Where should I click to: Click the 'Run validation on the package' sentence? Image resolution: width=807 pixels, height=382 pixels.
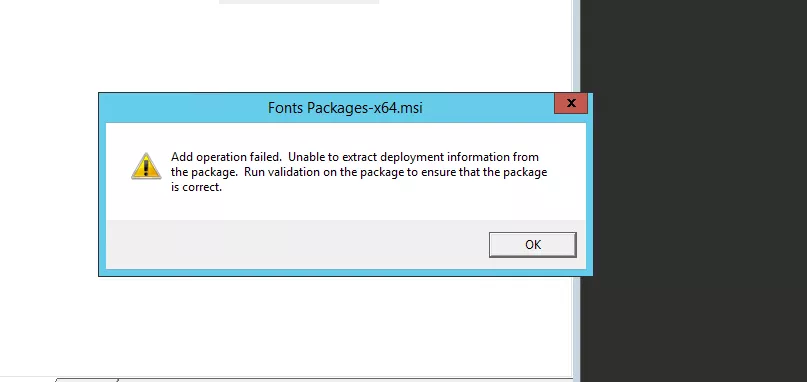coord(324,172)
